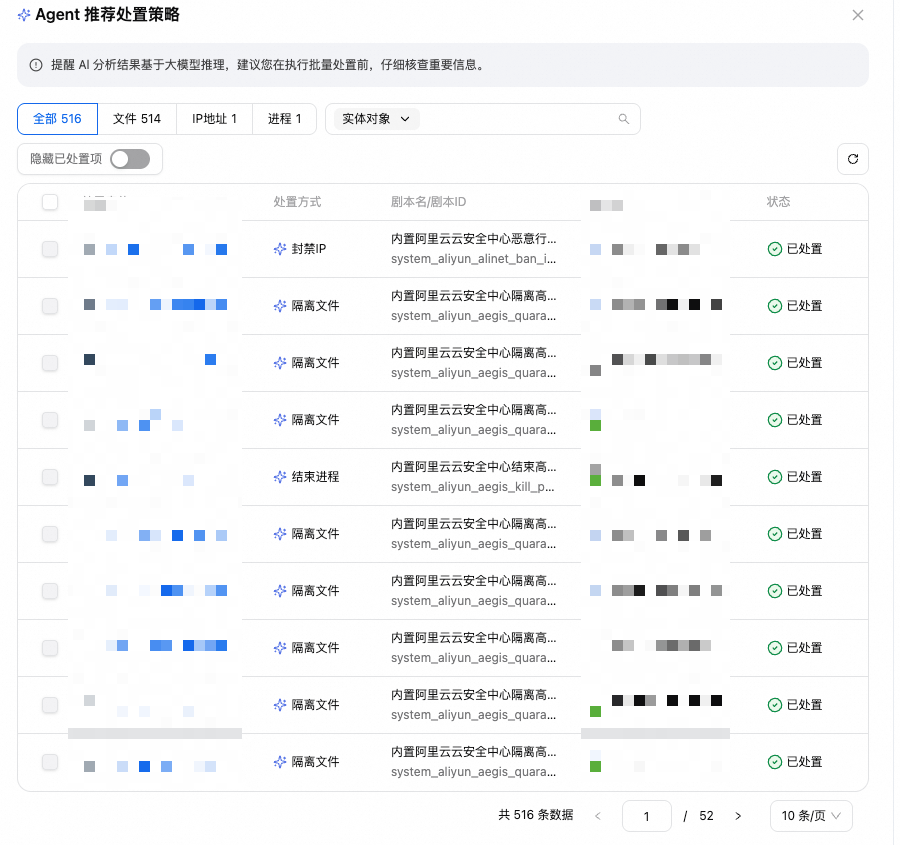
Task: Click the system_aliyun_alinet_ban_i... playbook ID
Action: point(474,259)
